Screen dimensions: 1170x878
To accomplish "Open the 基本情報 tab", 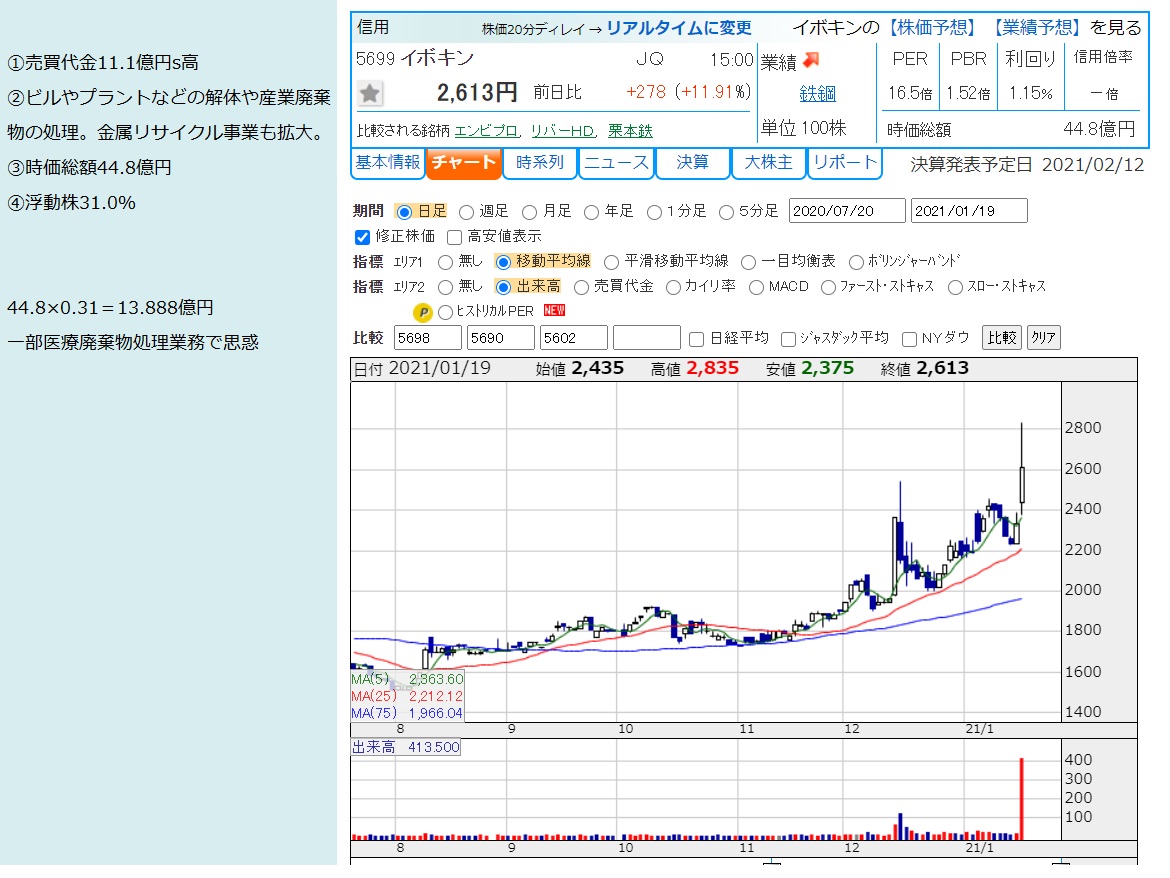I will (387, 163).
